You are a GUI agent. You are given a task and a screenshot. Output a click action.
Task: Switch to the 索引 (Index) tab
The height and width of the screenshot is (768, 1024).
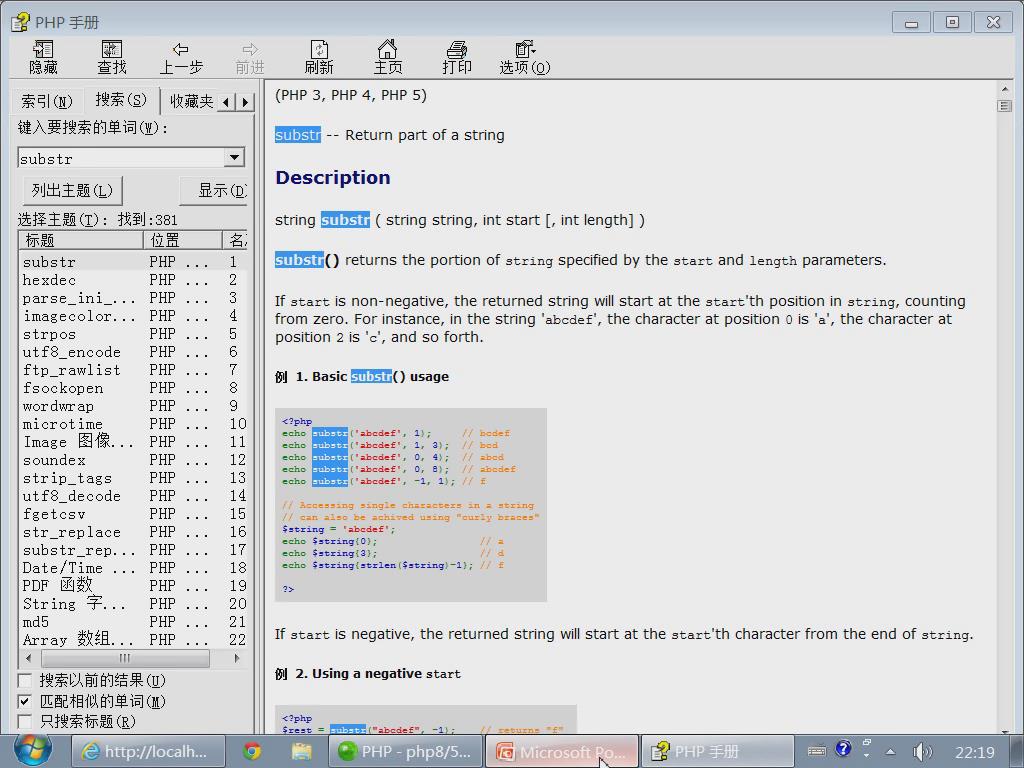pyautogui.click(x=46, y=101)
